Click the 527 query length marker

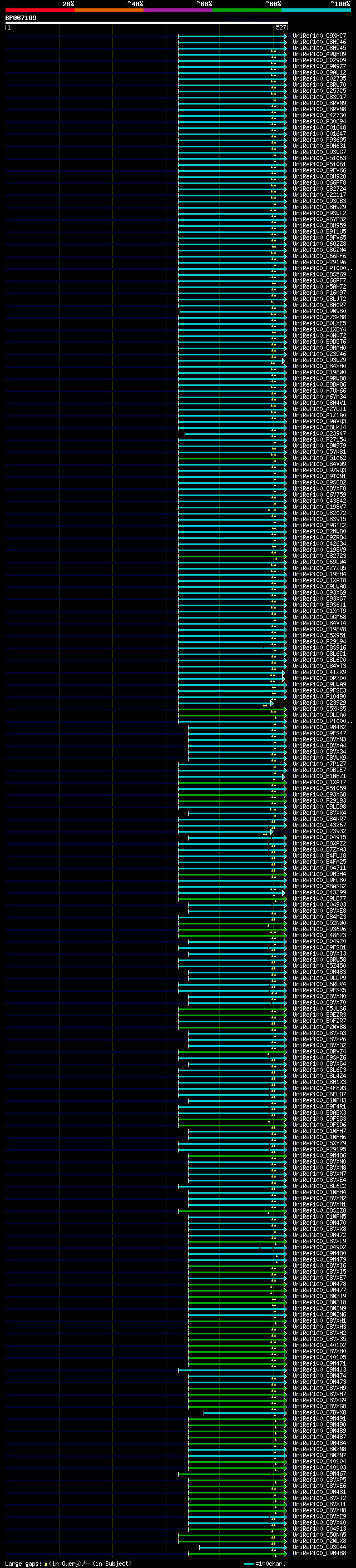pyautogui.click(x=280, y=27)
